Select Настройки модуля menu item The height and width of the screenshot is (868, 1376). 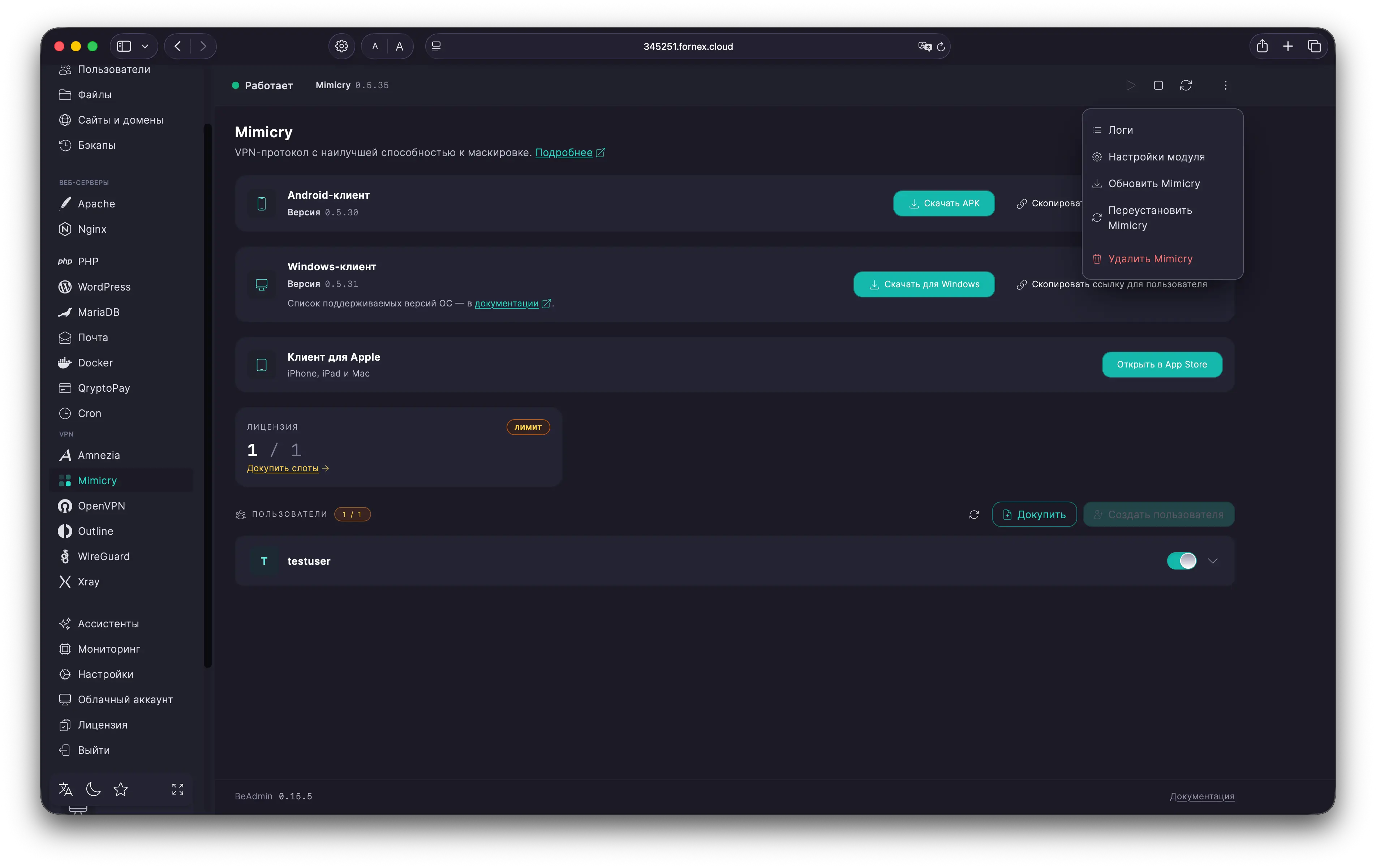pyautogui.click(x=1162, y=156)
